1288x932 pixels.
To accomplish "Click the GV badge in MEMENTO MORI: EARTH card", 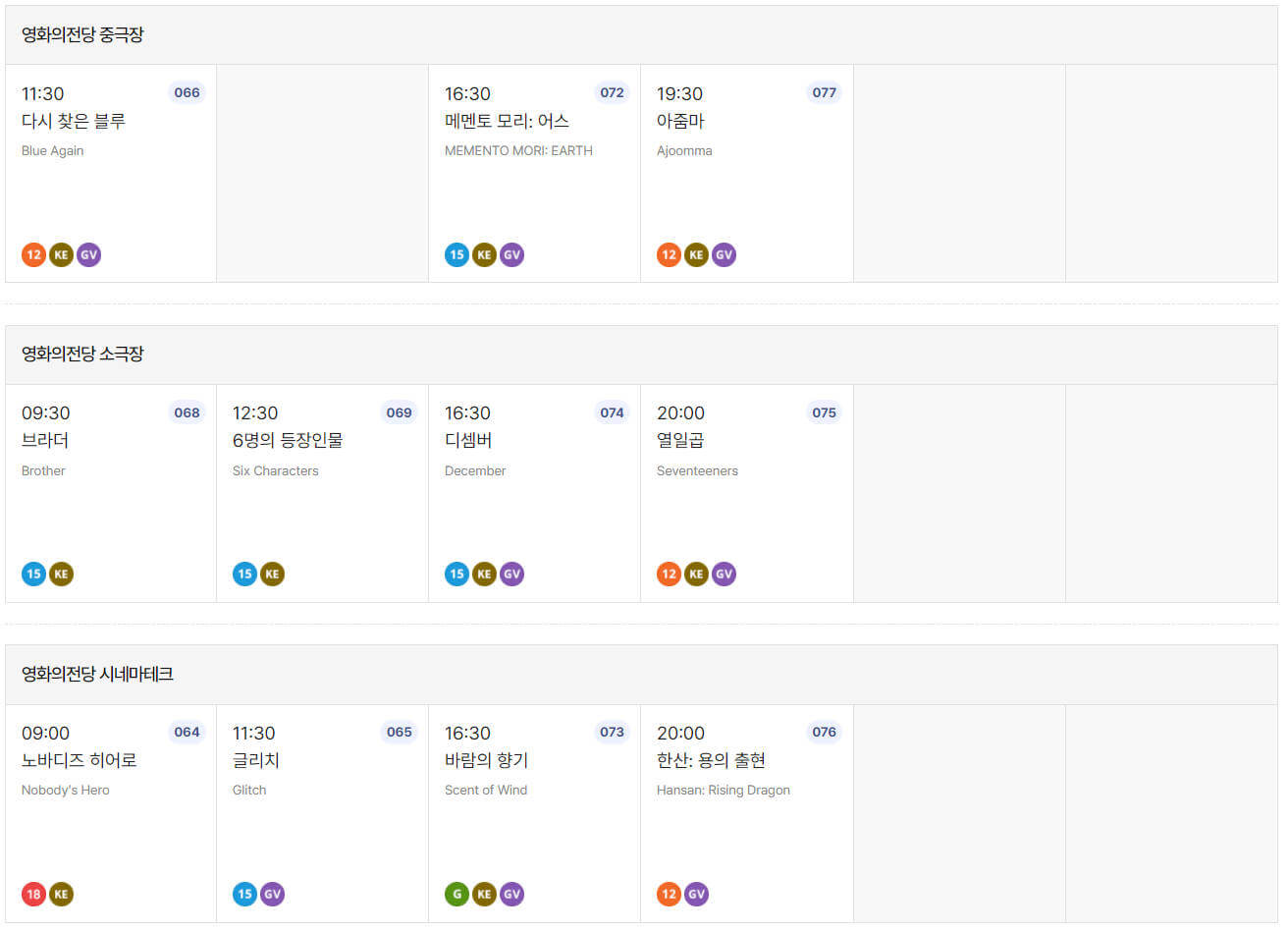I will click(511, 254).
